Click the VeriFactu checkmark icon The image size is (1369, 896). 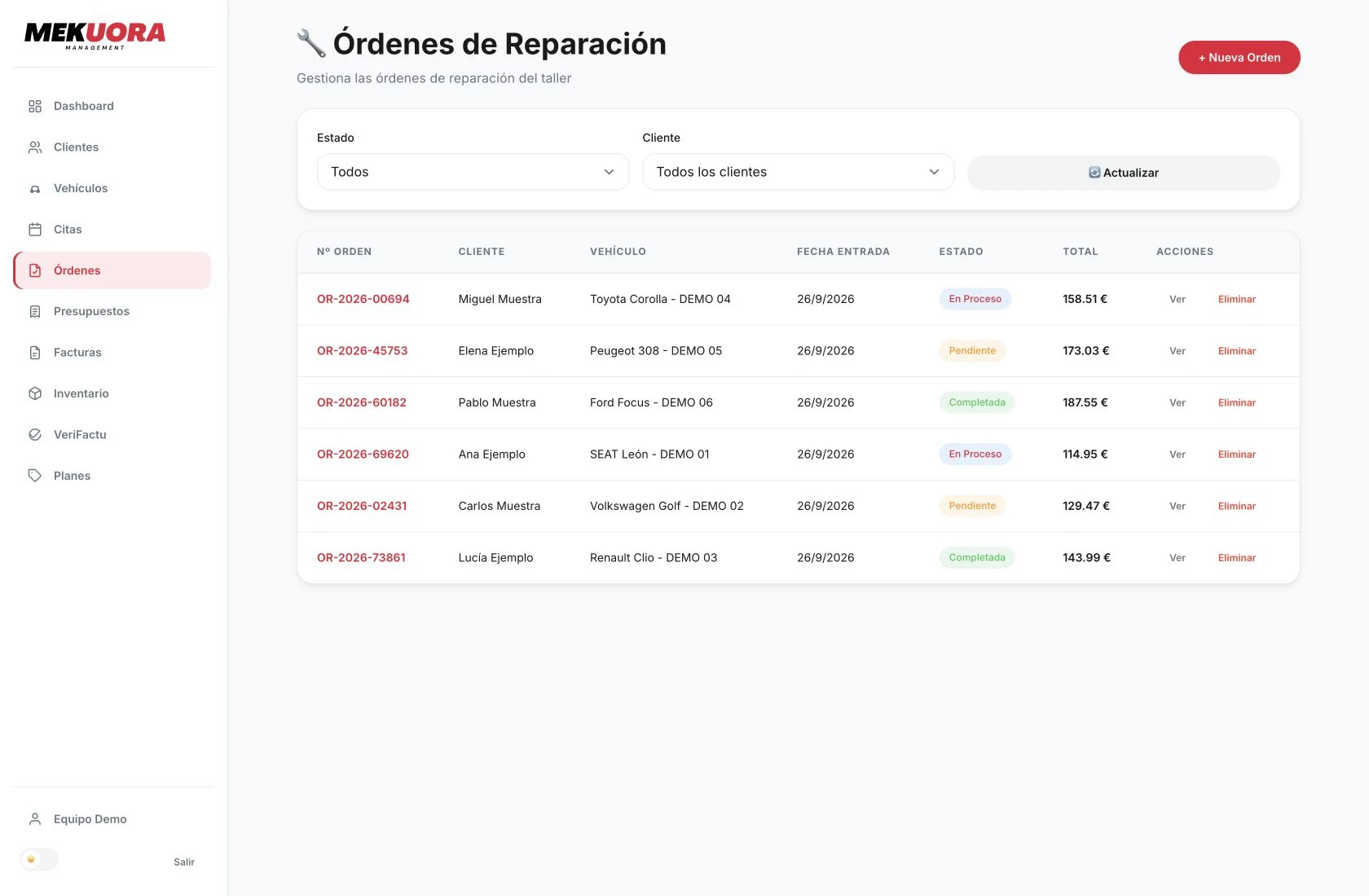tap(35, 435)
